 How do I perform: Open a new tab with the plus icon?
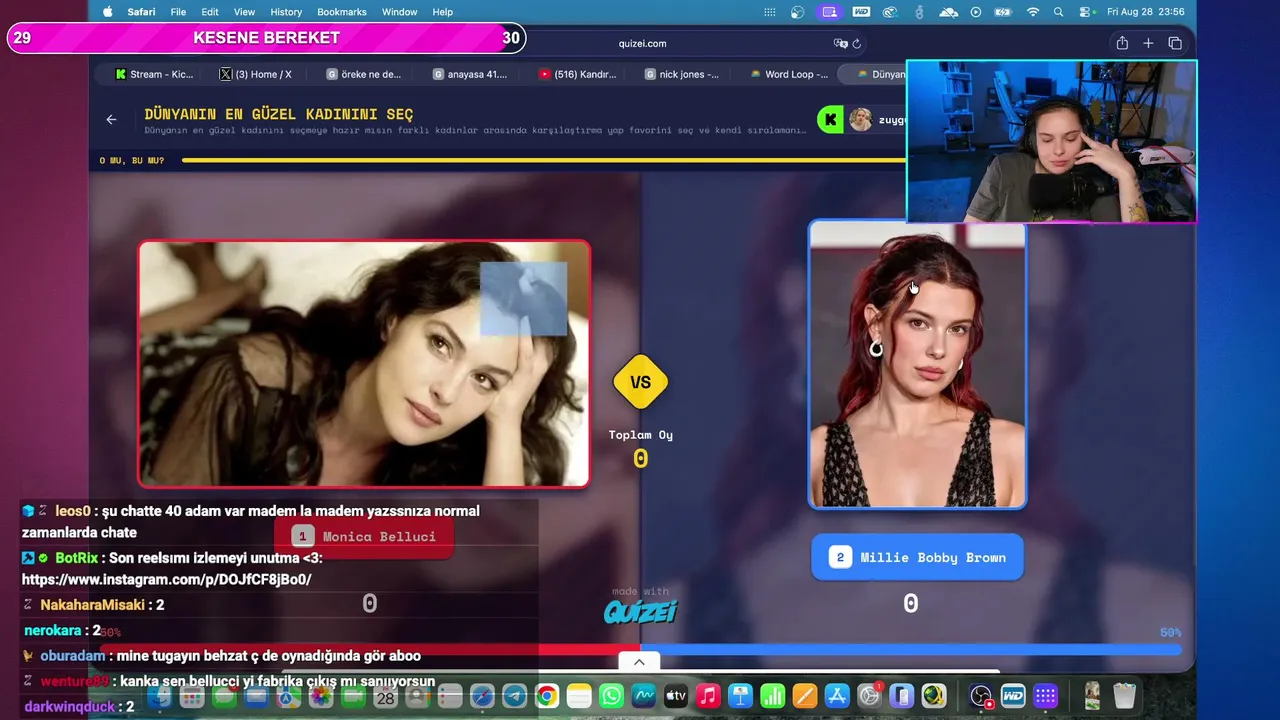[x=1148, y=43]
